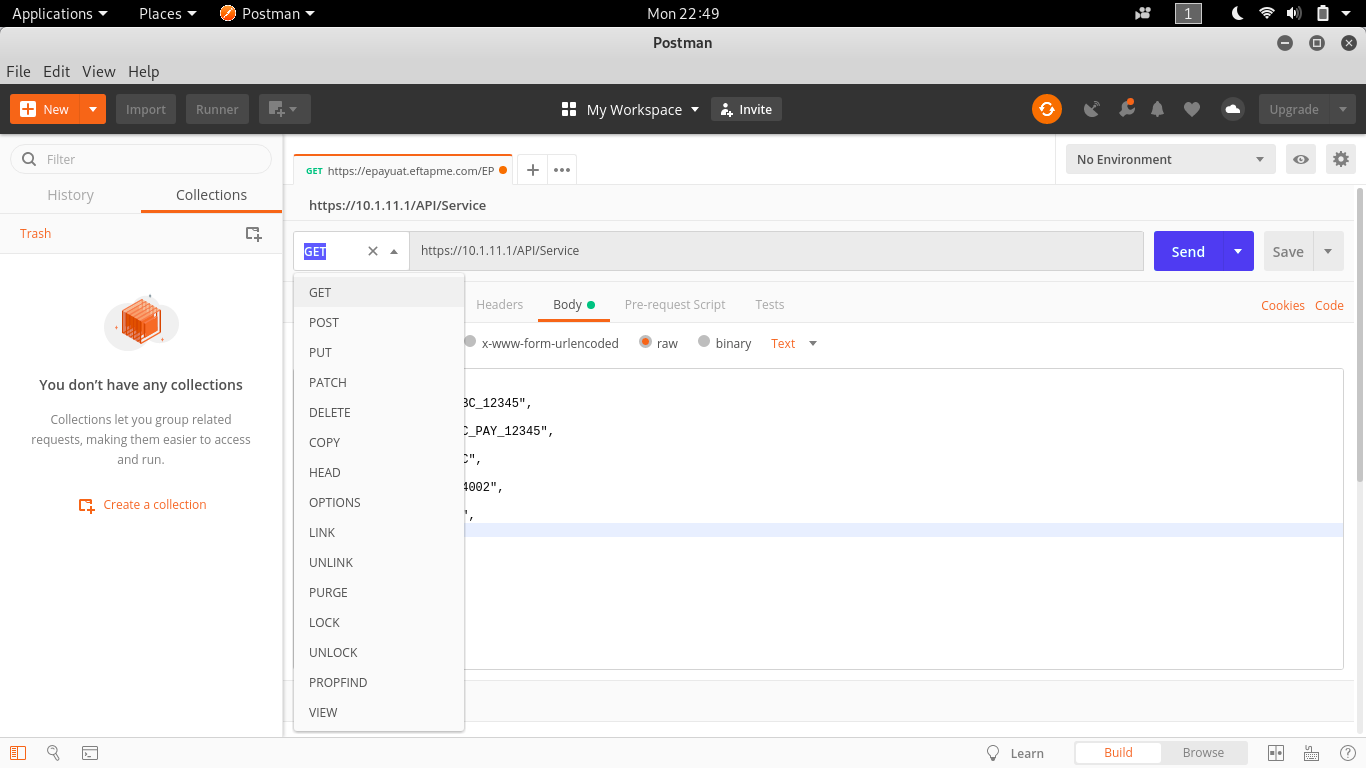Image resolution: width=1366 pixels, height=768 pixels.
Task: Open the Pre-request Script tab
Action: click(675, 304)
